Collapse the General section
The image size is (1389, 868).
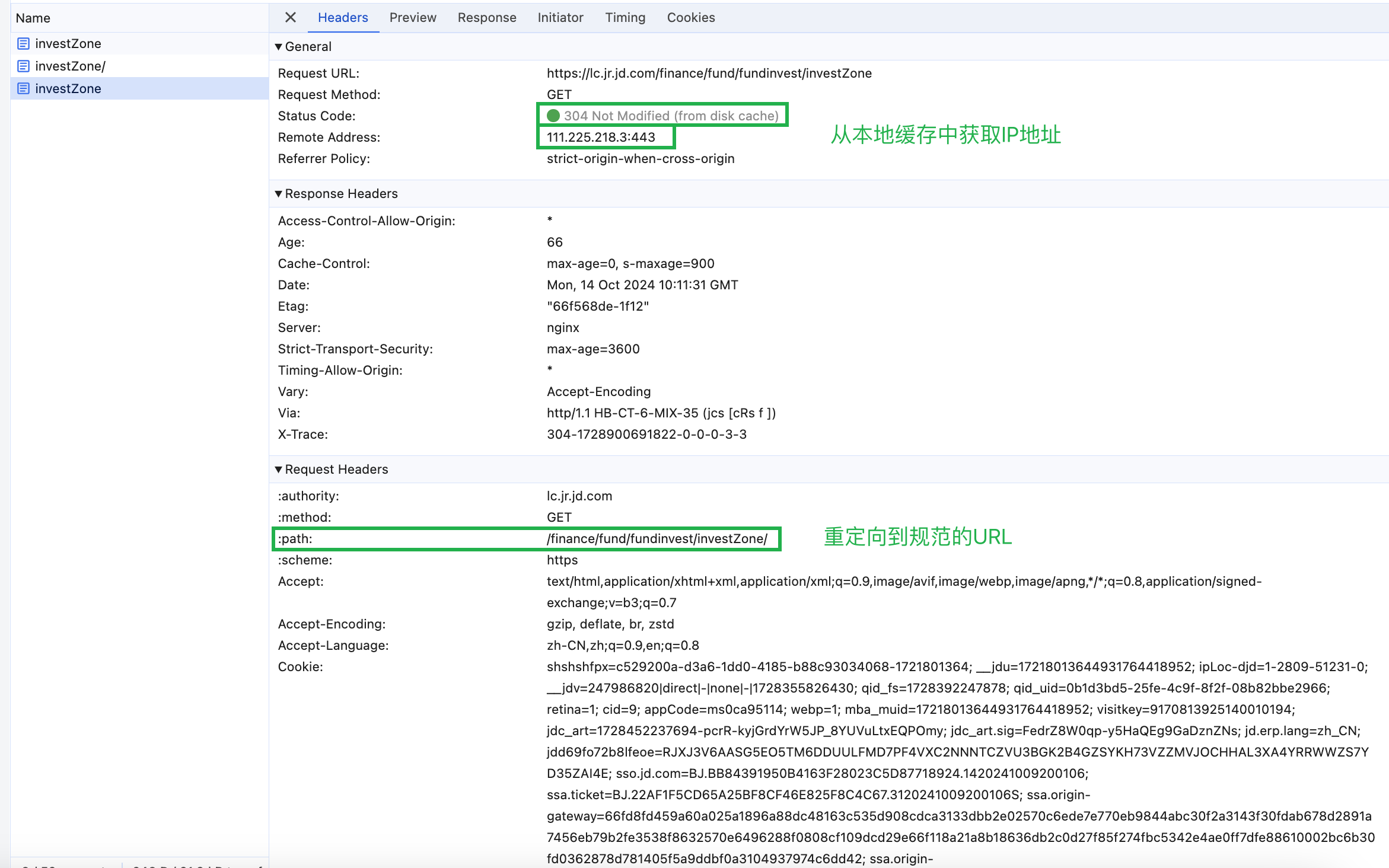pyautogui.click(x=279, y=46)
